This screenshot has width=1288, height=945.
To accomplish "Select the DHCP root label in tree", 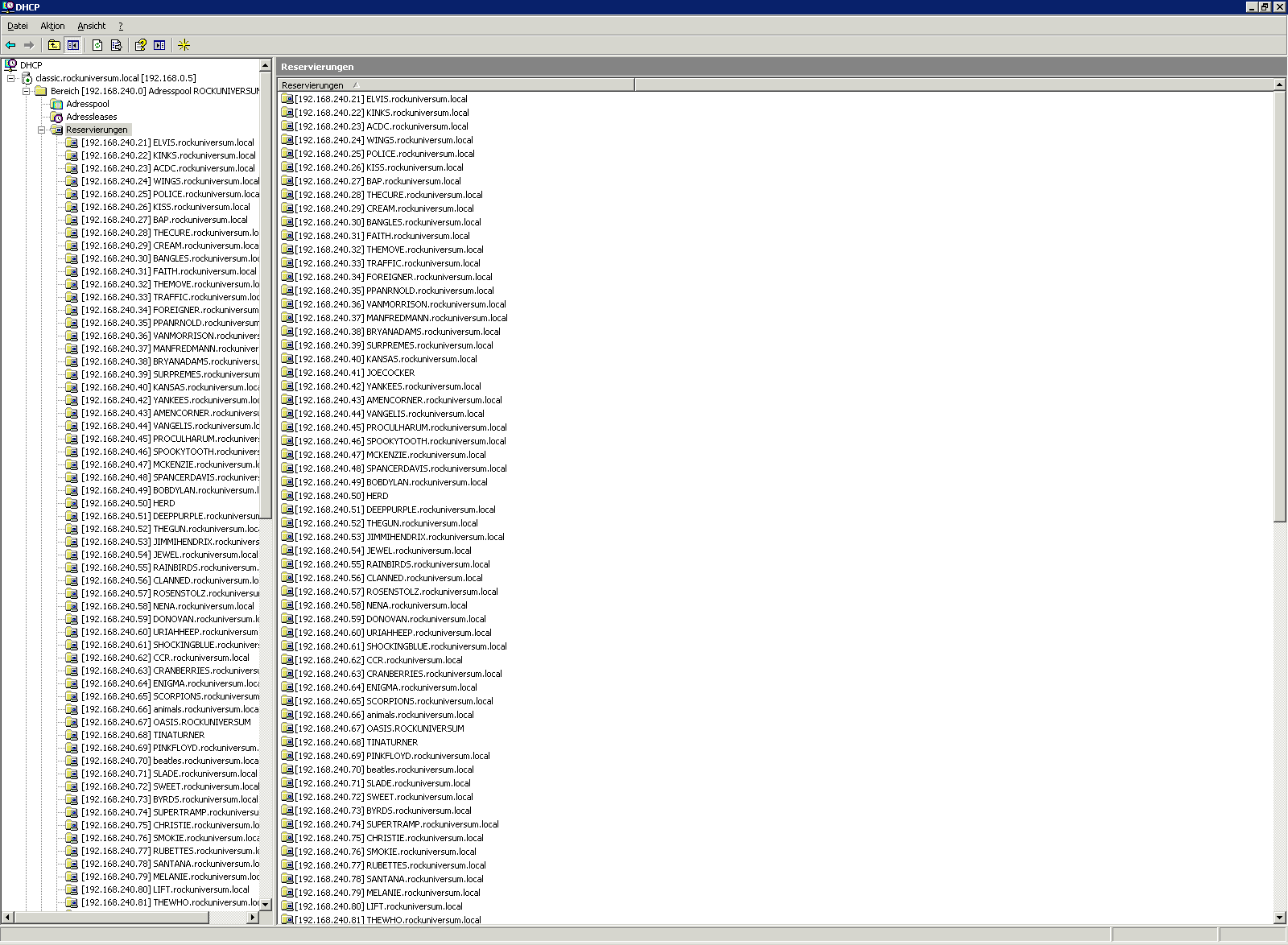I will (31, 65).
